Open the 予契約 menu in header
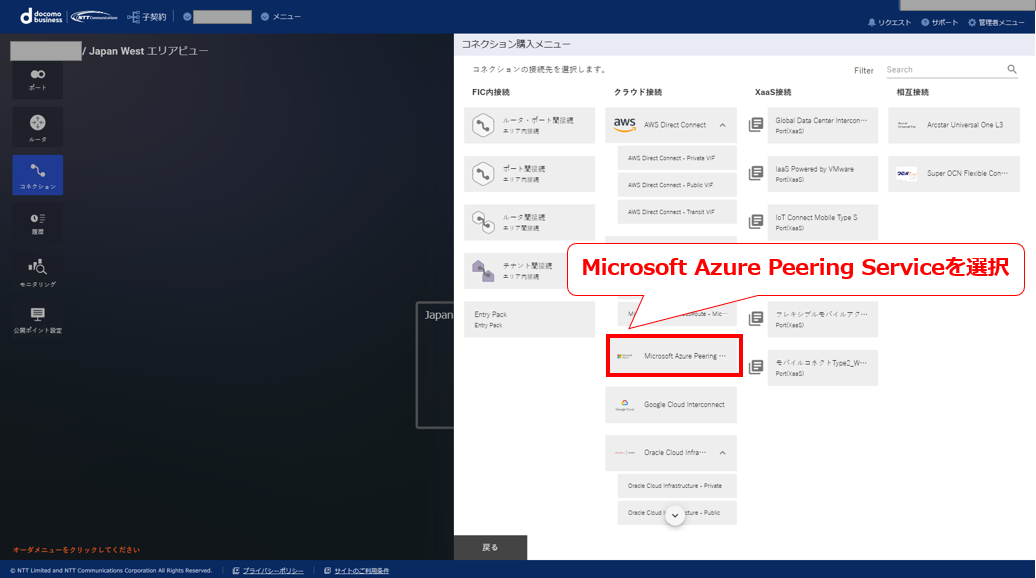This screenshot has width=1036, height=578. [x=147, y=17]
